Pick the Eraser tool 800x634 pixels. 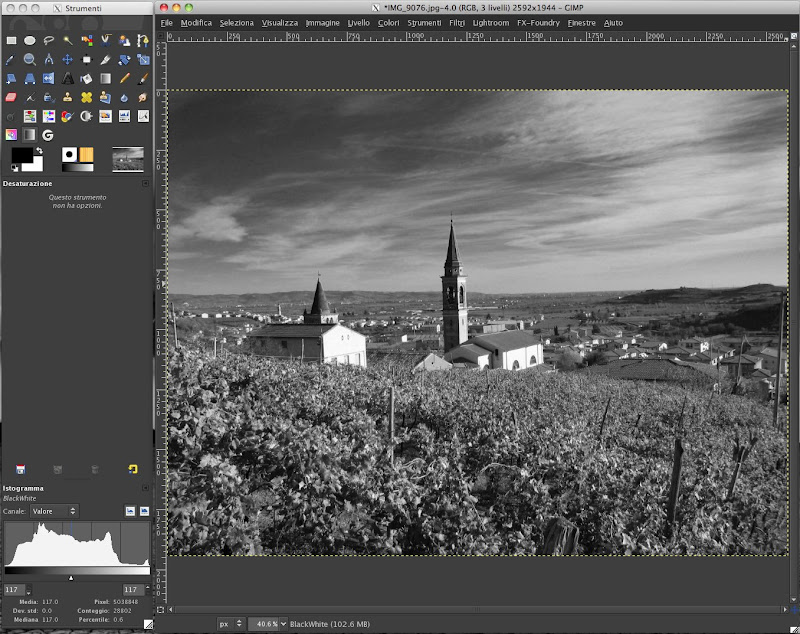11,98
